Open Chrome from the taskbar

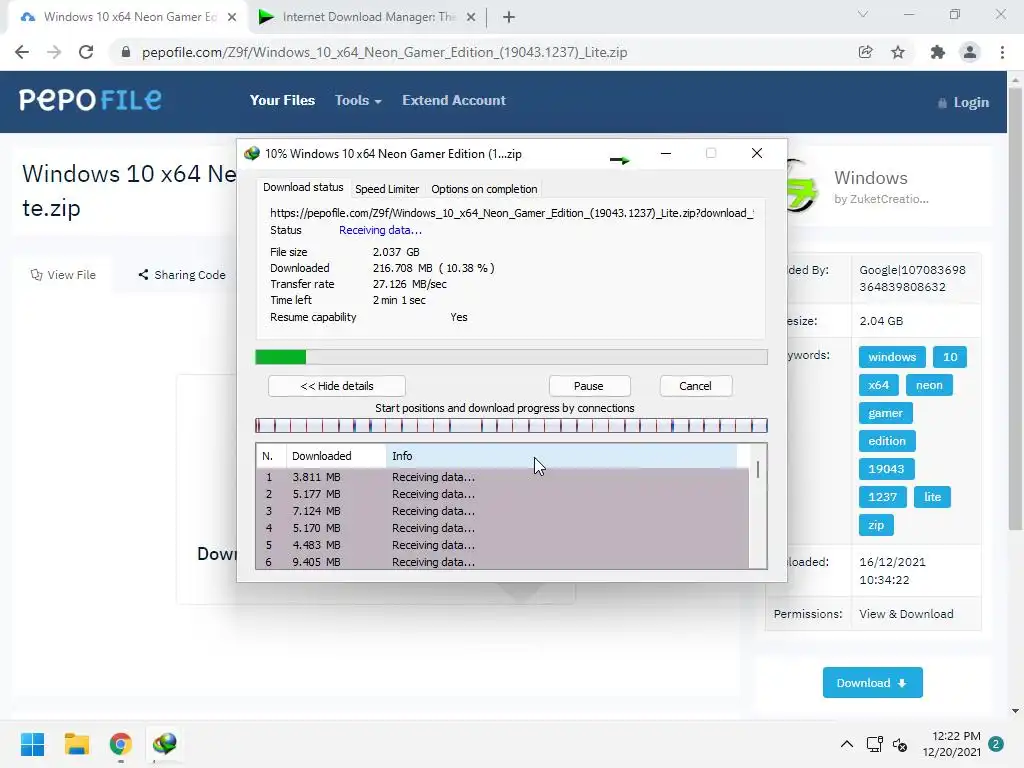coord(121,744)
